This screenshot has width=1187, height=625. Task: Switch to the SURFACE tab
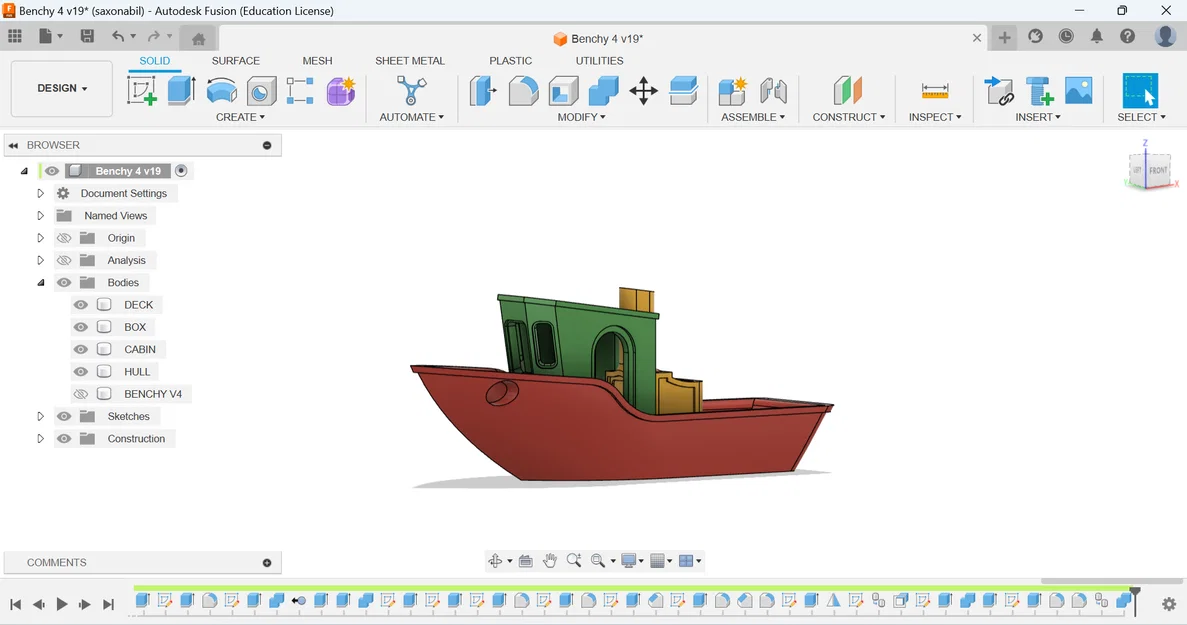coord(235,61)
